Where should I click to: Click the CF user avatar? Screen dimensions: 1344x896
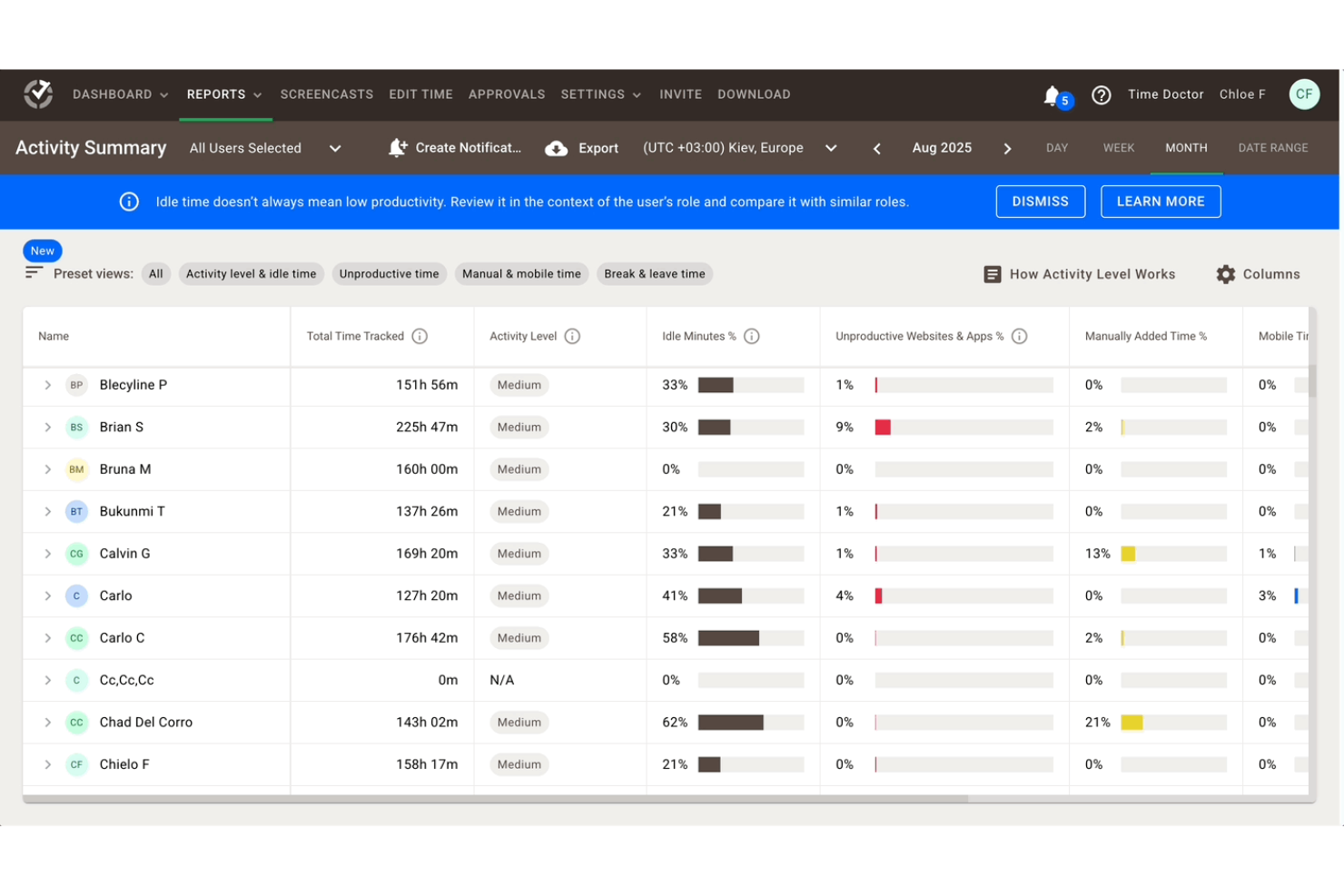click(1304, 94)
